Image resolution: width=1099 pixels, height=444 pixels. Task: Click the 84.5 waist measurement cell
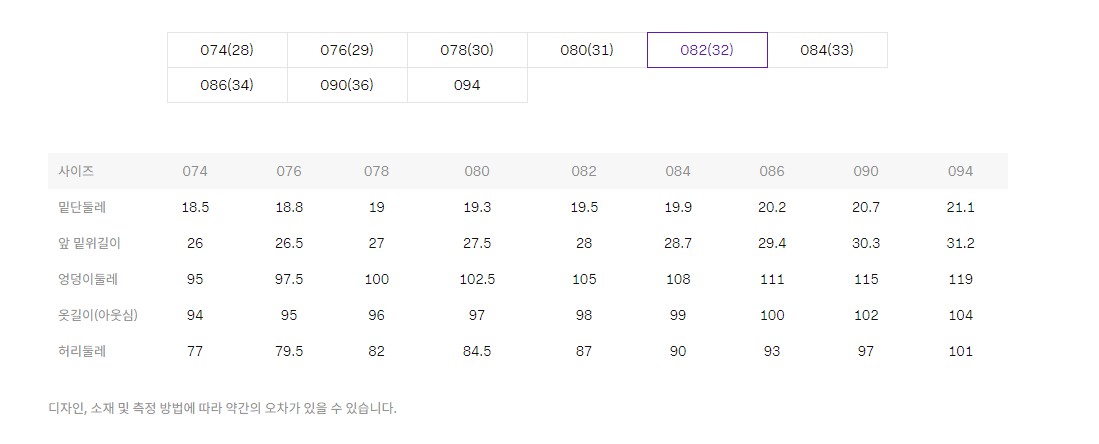coord(477,351)
